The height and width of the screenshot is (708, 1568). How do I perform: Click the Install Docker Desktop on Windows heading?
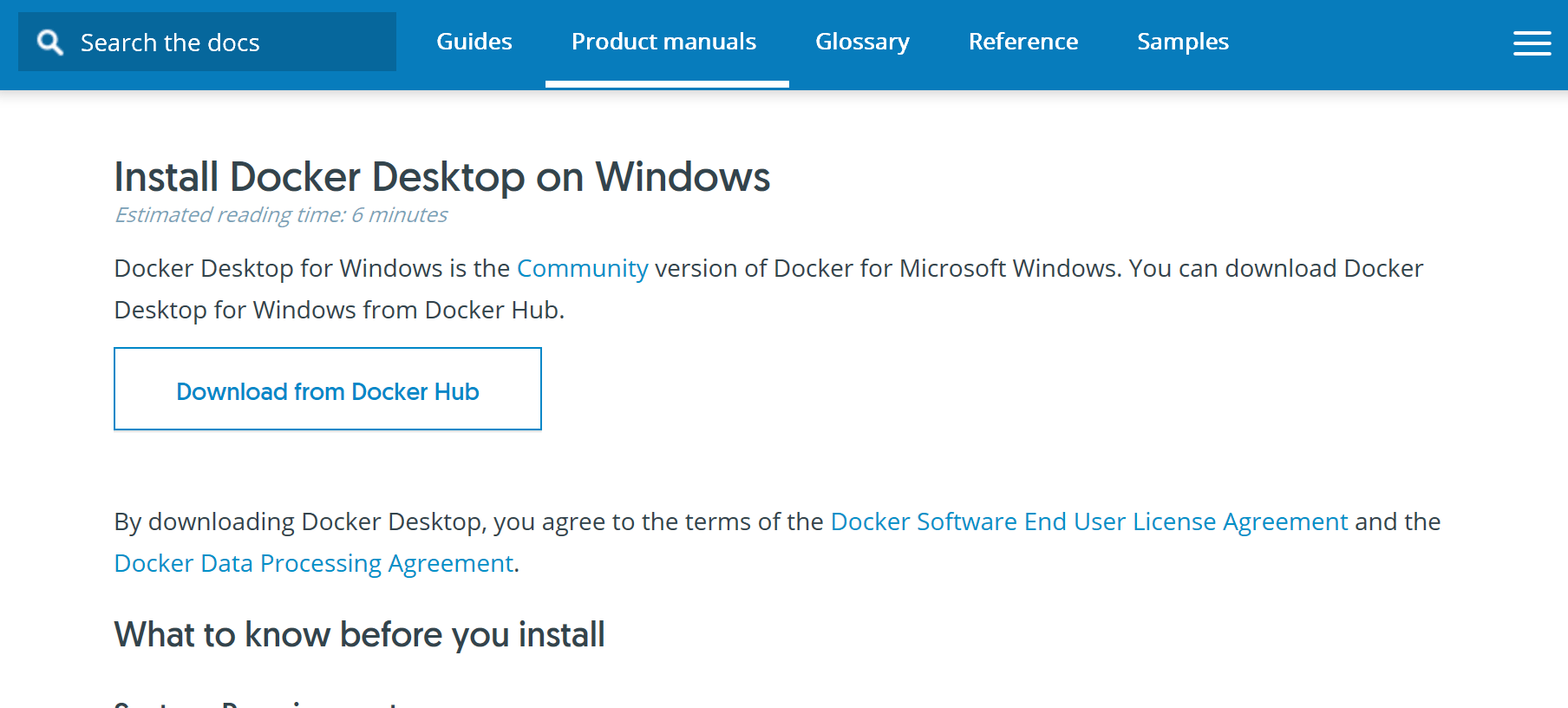pyautogui.click(x=442, y=177)
